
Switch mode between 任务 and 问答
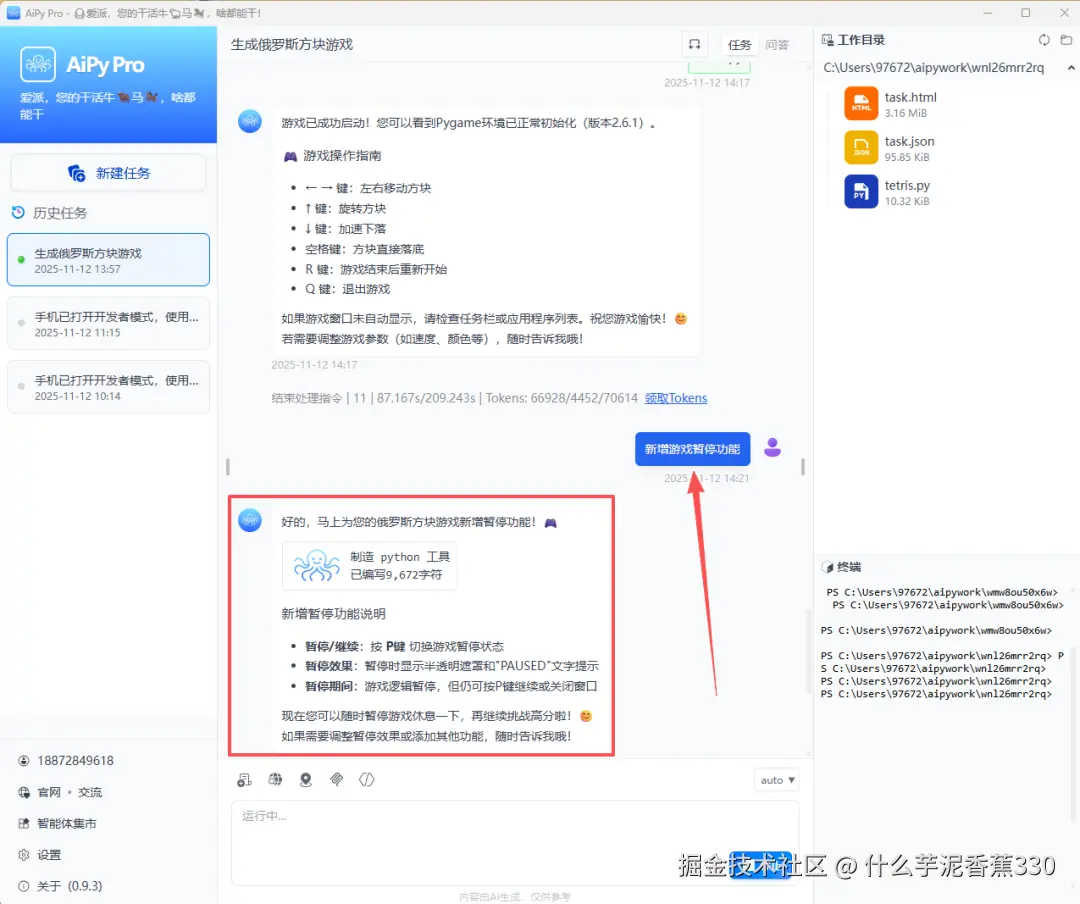coord(757,44)
